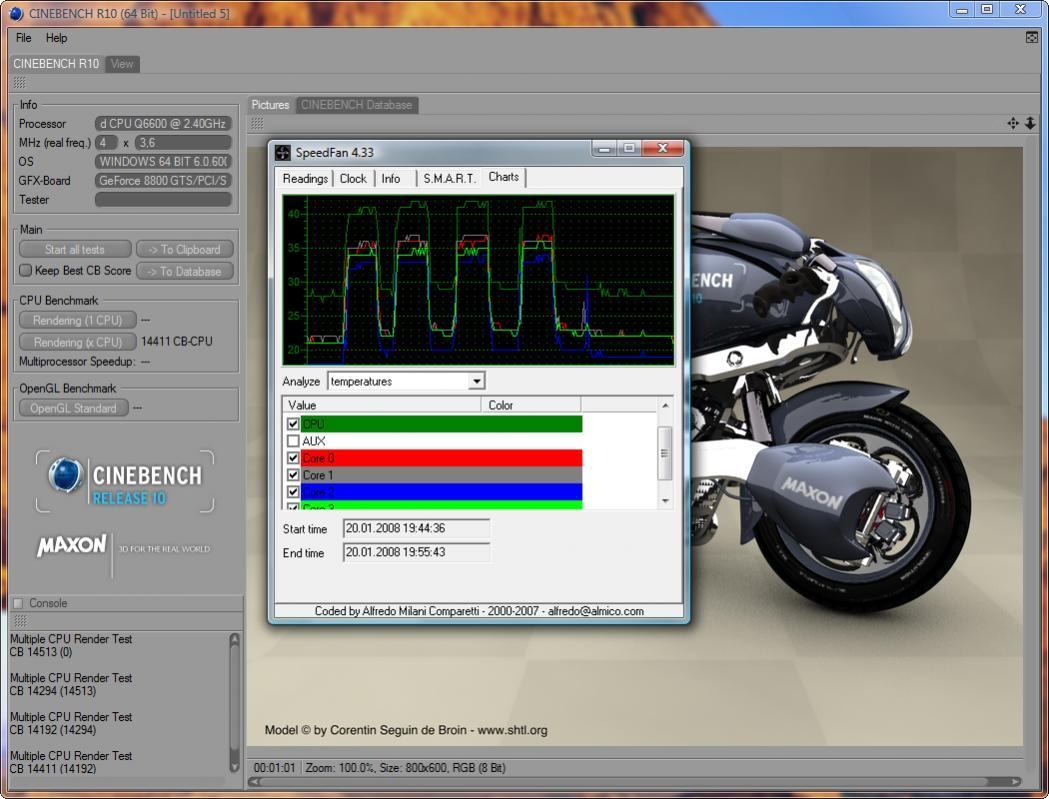Image resolution: width=1049 pixels, height=799 pixels.
Task: Click the render time '00:01:01' status entry
Action: tap(274, 768)
